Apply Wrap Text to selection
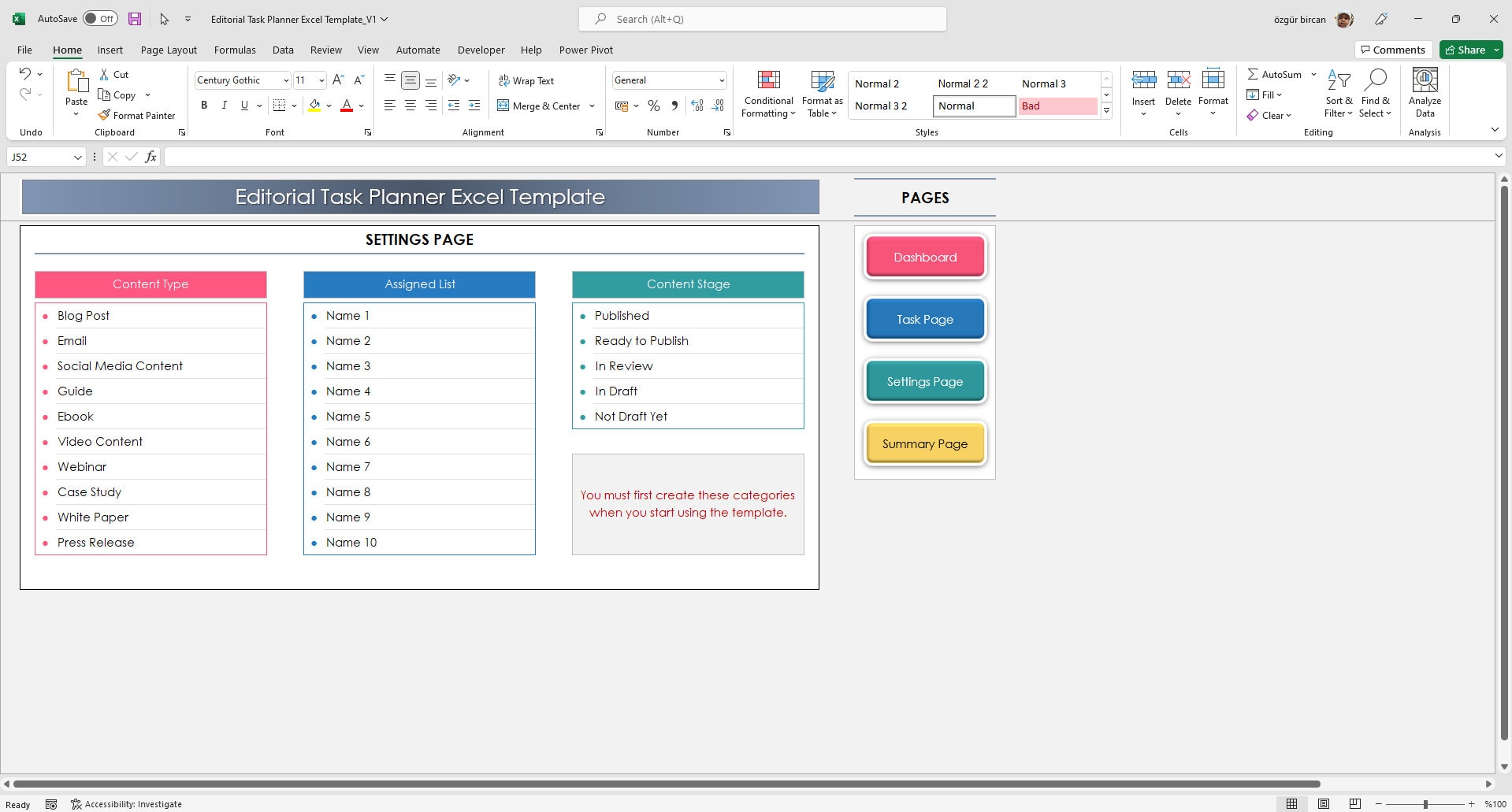 (526, 80)
